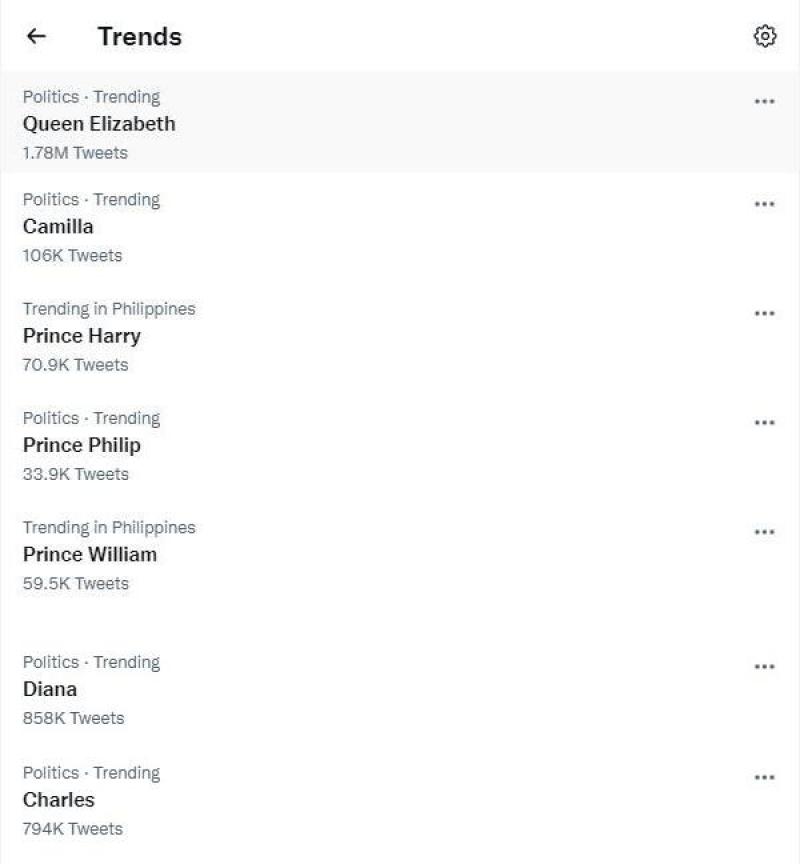800x864 pixels.
Task: Open the Camilla trending topic
Action: pyautogui.click(x=58, y=227)
